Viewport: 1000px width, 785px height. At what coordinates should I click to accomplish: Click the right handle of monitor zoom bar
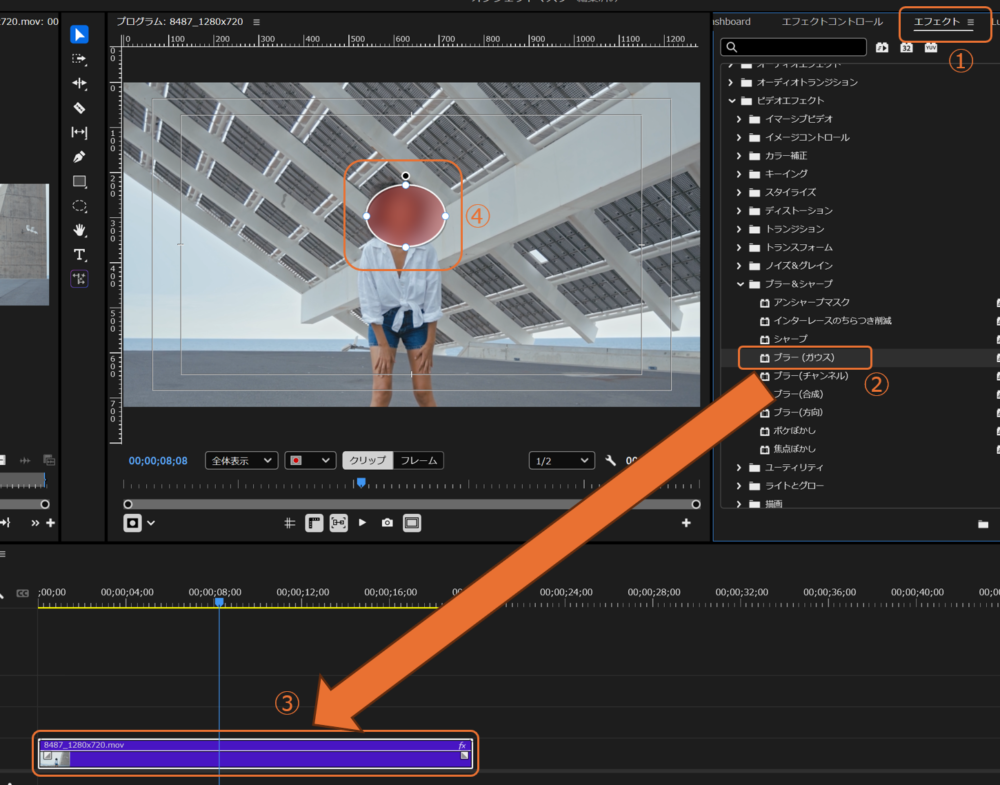pyautogui.click(x=696, y=504)
